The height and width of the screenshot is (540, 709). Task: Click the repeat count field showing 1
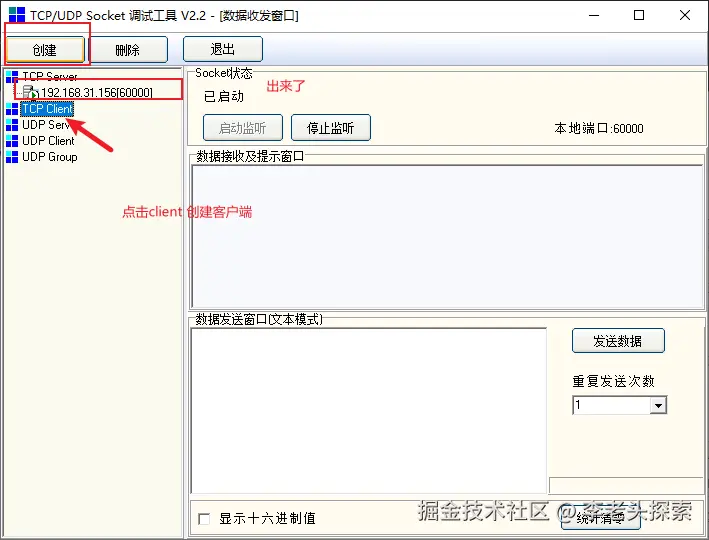click(x=611, y=405)
